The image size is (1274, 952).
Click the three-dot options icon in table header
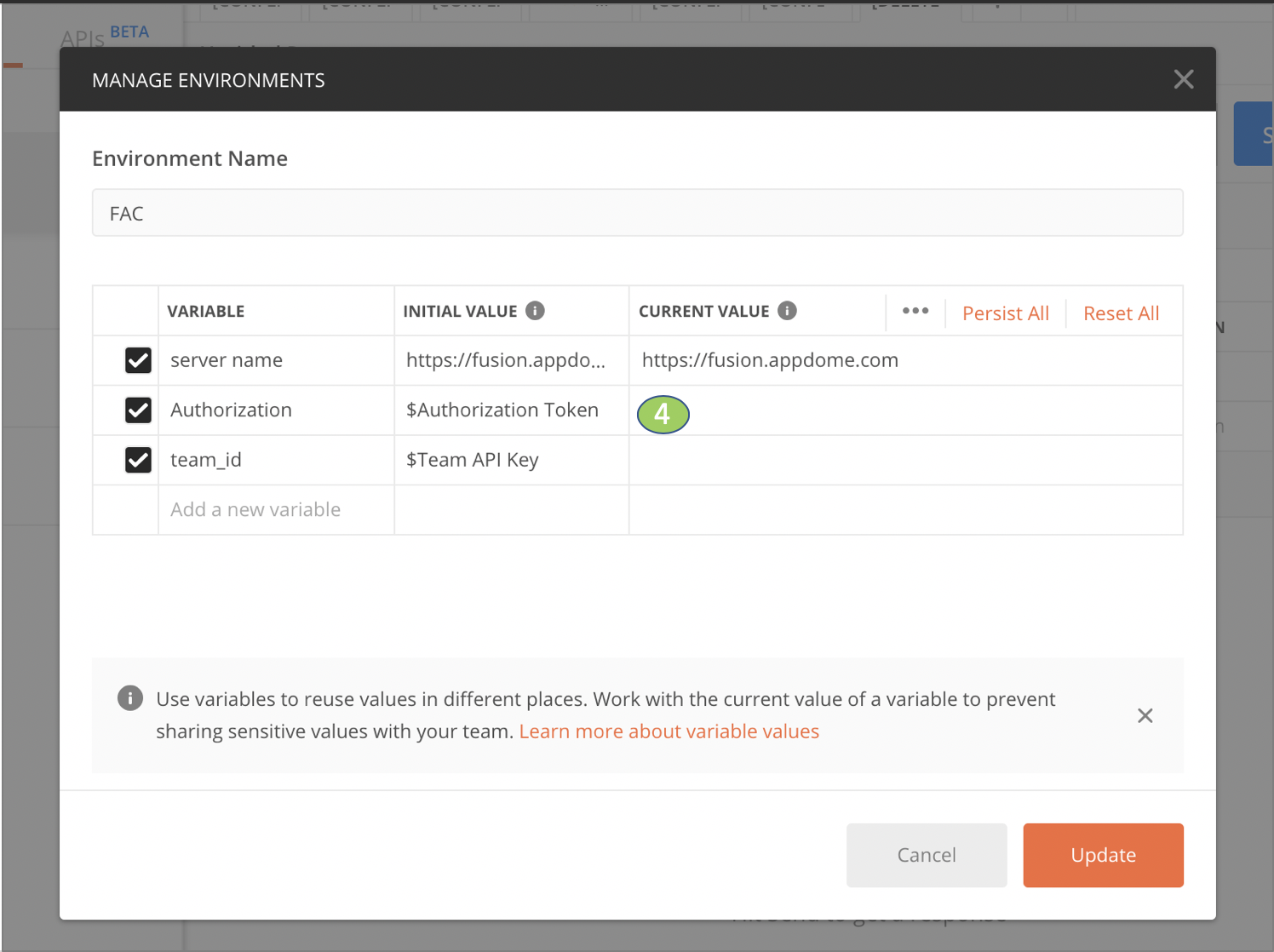point(915,312)
